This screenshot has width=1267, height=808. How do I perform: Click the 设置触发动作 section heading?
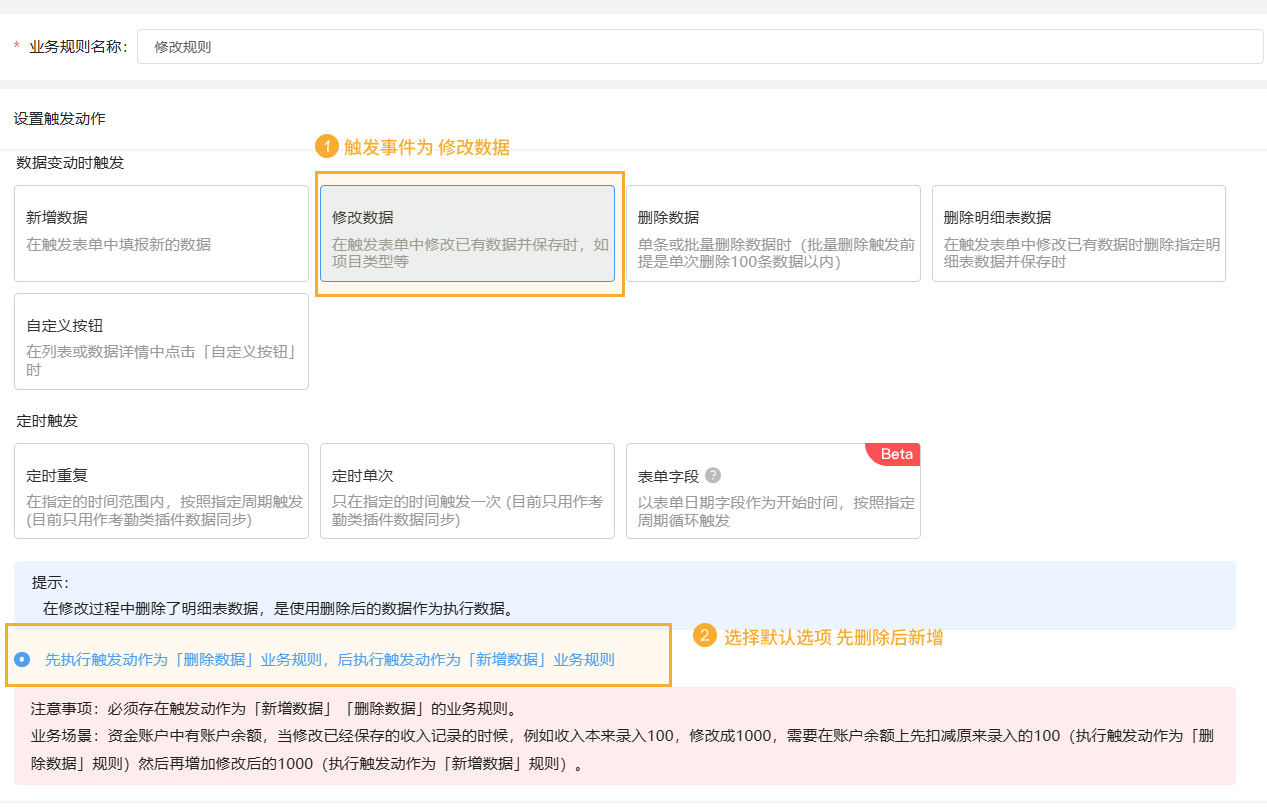point(60,119)
